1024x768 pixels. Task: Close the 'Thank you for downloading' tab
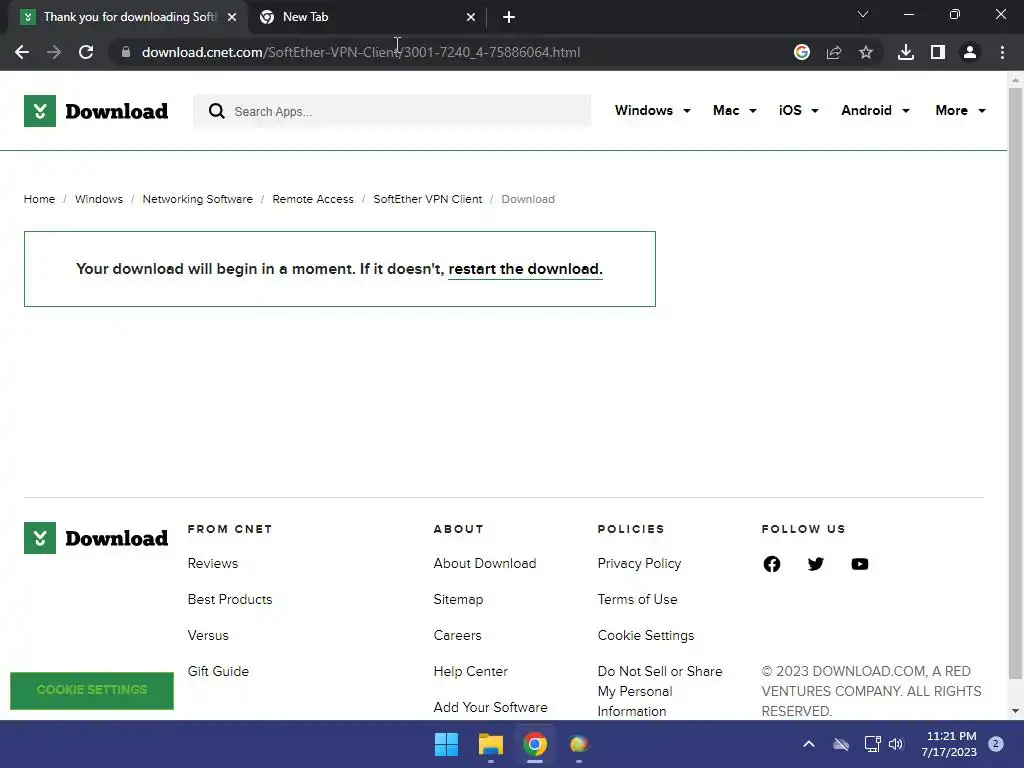(232, 17)
